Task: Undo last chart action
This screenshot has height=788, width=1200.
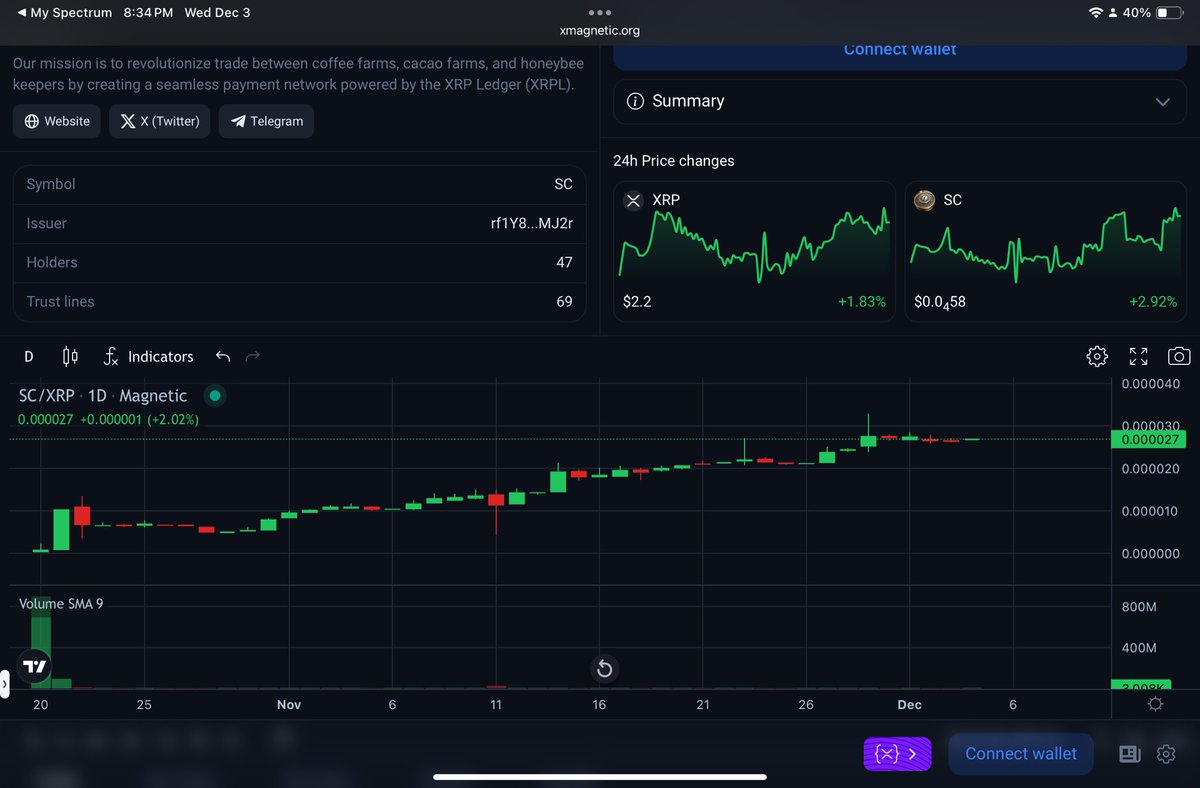Action: [223, 356]
